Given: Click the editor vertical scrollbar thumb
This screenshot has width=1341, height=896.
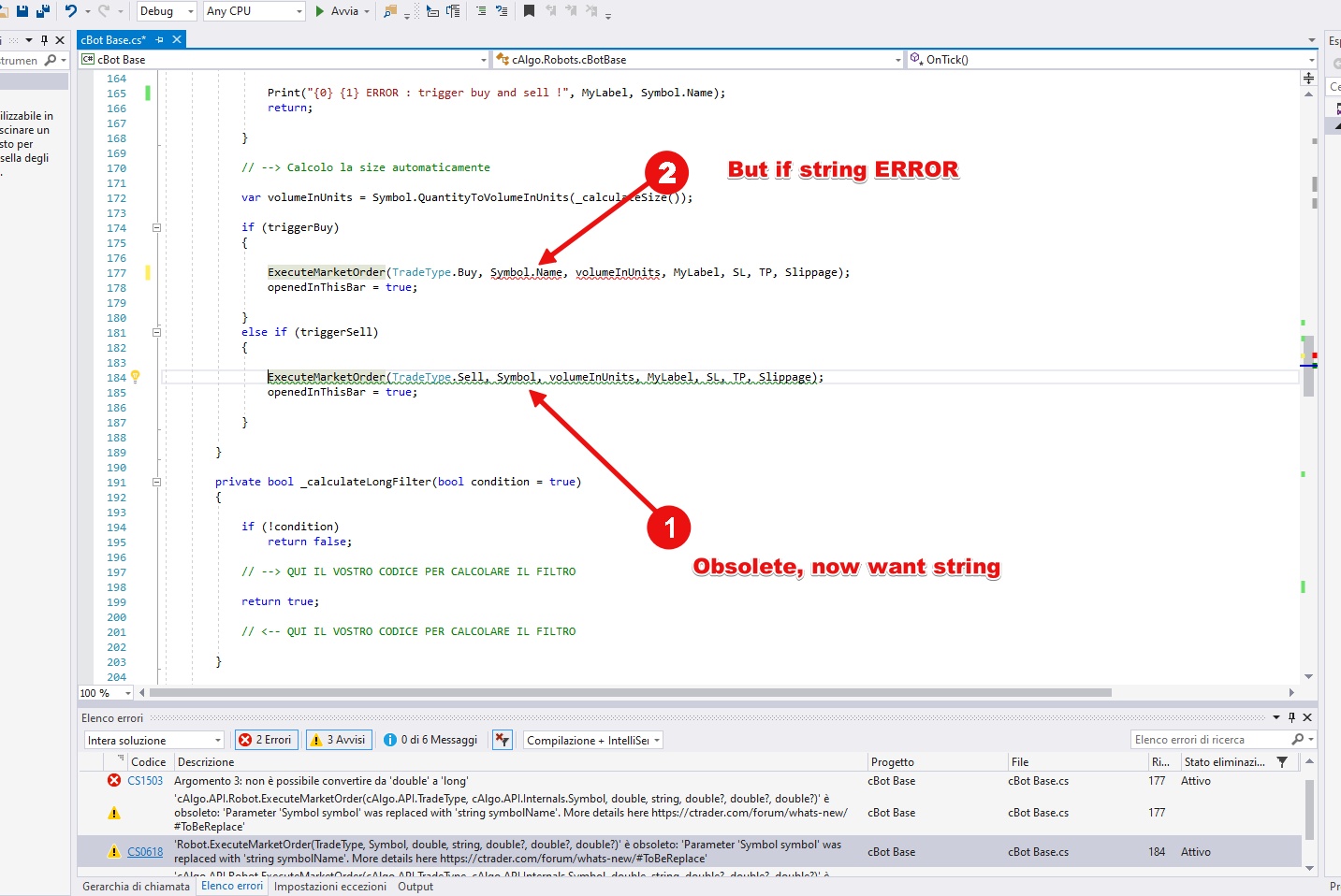Looking at the screenshot, I should (1308, 367).
